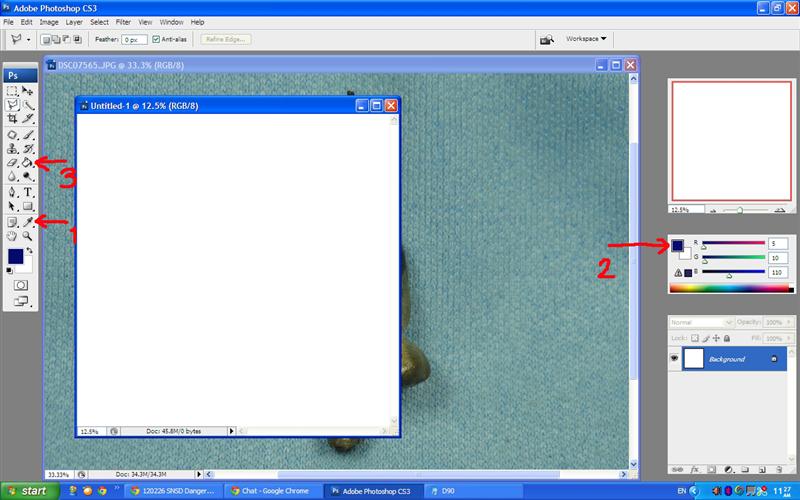Click the foreground color swatch in Color panel
The height and width of the screenshot is (500, 800).
677,245
